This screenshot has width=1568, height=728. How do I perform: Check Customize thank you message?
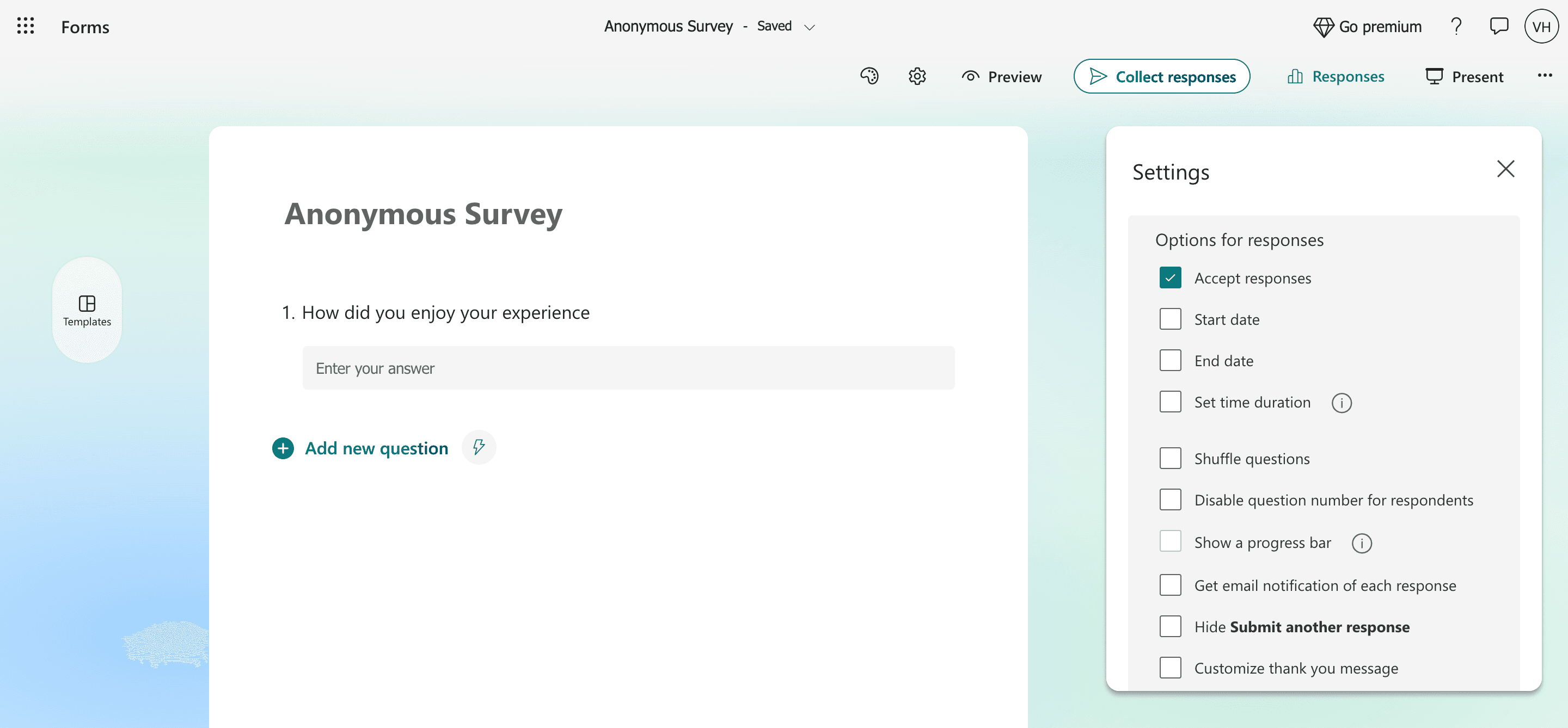1170,668
